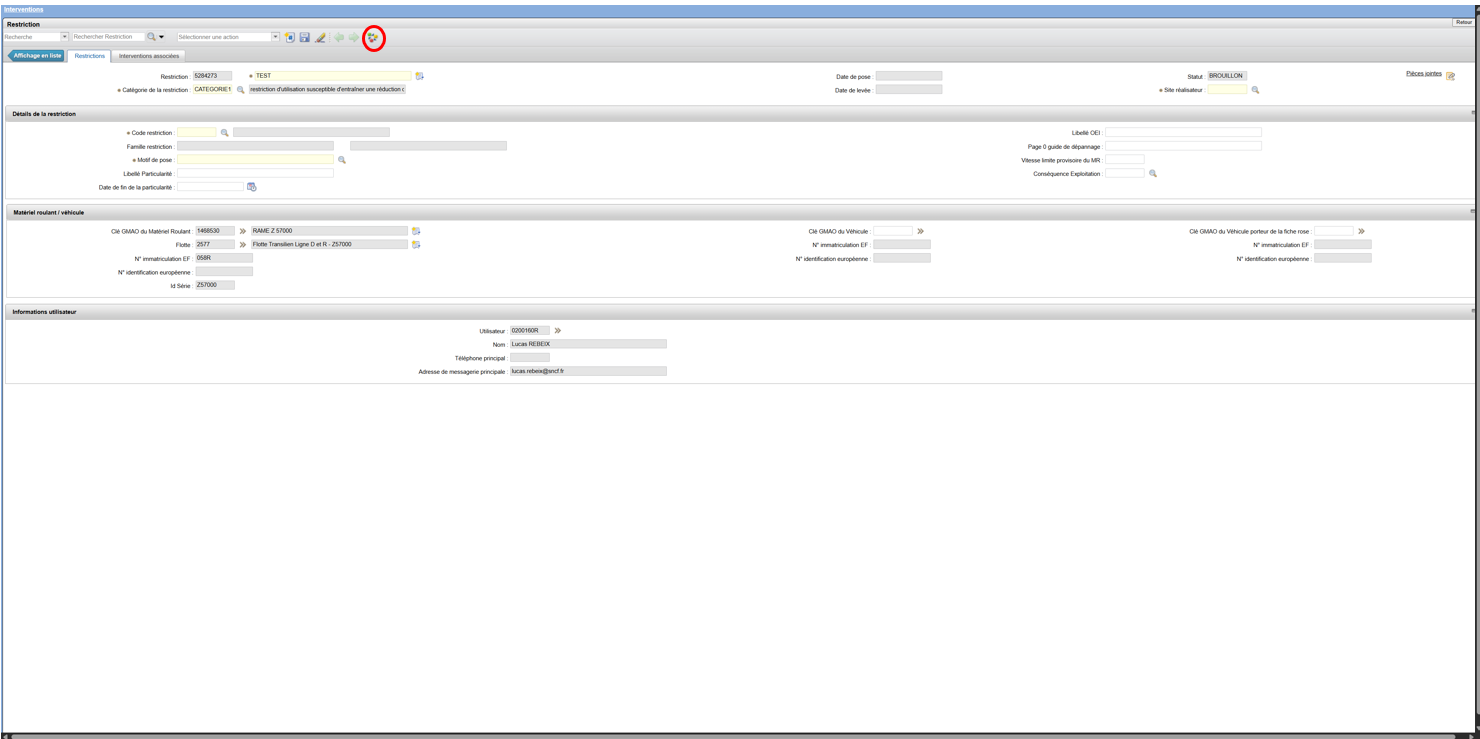Image resolution: width=1480 pixels, height=739 pixels.
Task: Save the restriction using the disk icon
Action: point(305,37)
